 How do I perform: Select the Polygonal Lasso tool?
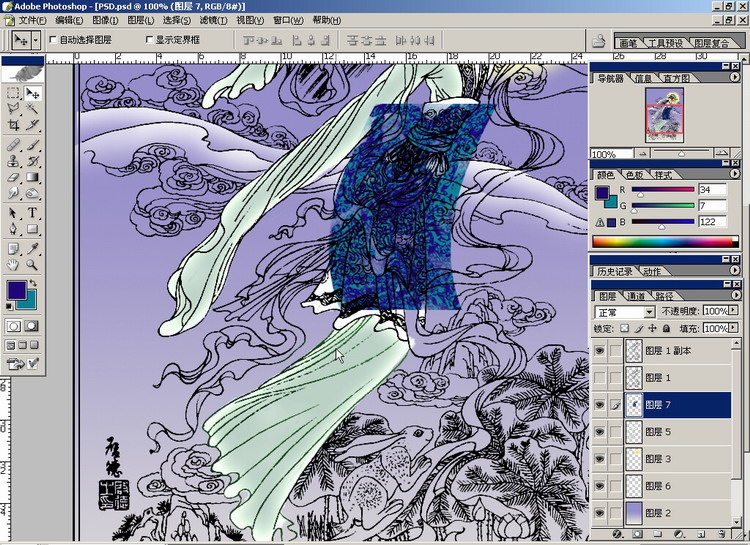13,109
